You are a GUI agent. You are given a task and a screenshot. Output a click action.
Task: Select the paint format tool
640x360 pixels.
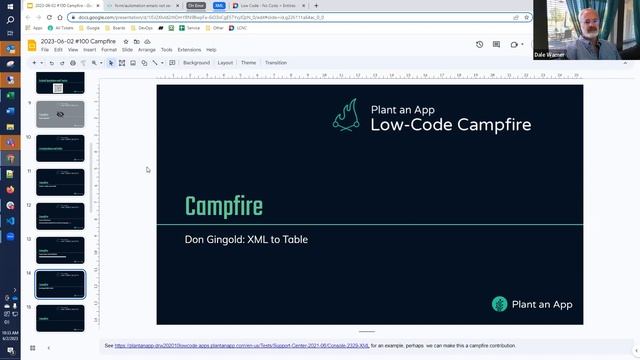(83, 63)
